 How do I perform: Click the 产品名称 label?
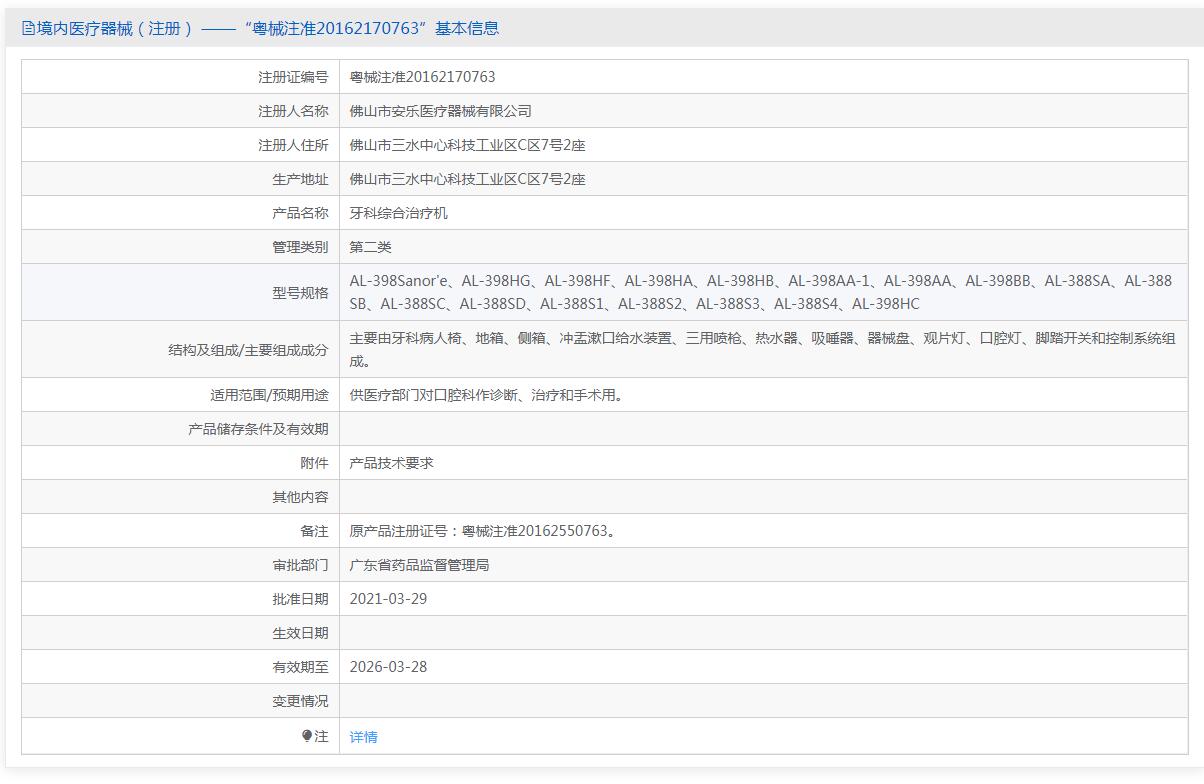(x=300, y=213)
